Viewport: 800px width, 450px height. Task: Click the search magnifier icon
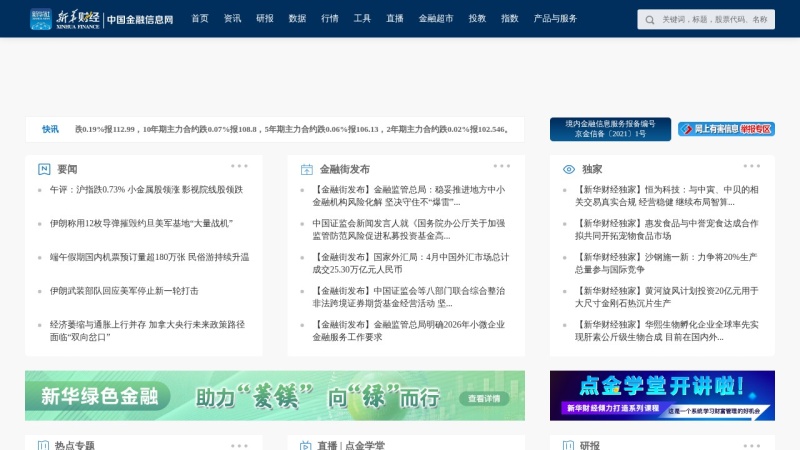649,20
